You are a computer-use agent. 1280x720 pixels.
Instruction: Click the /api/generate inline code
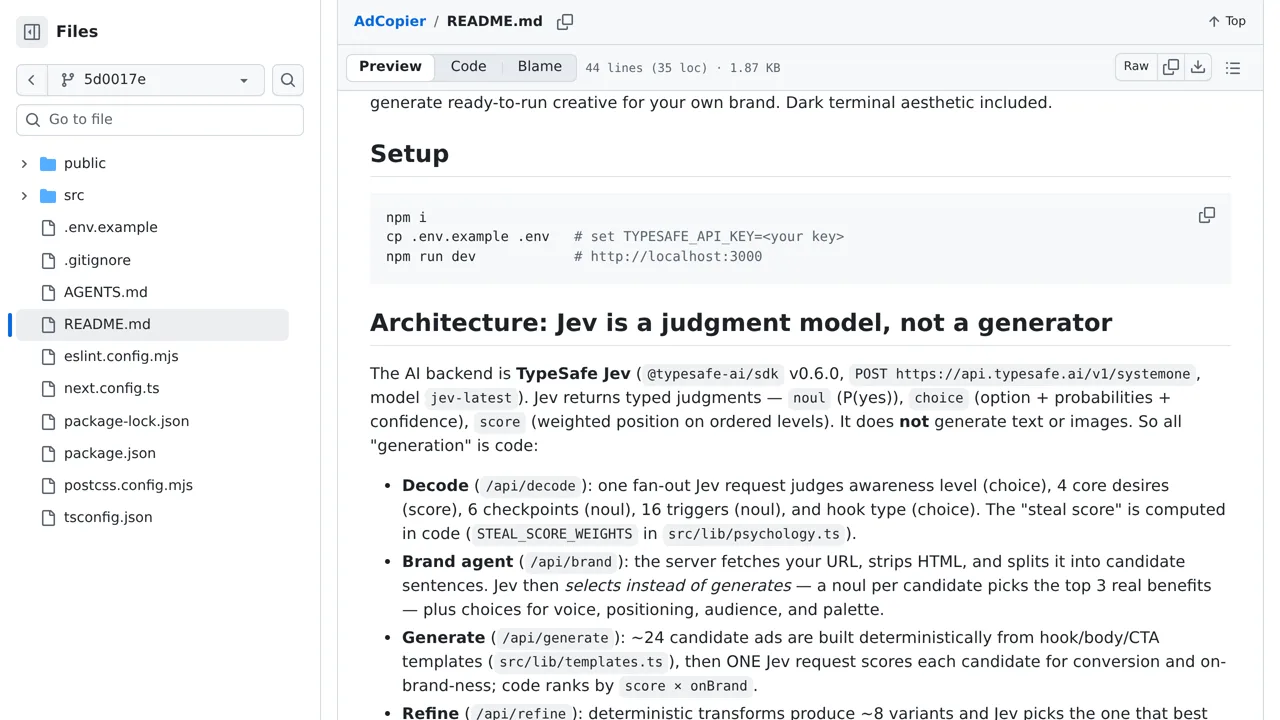click(x=555, y=638)
